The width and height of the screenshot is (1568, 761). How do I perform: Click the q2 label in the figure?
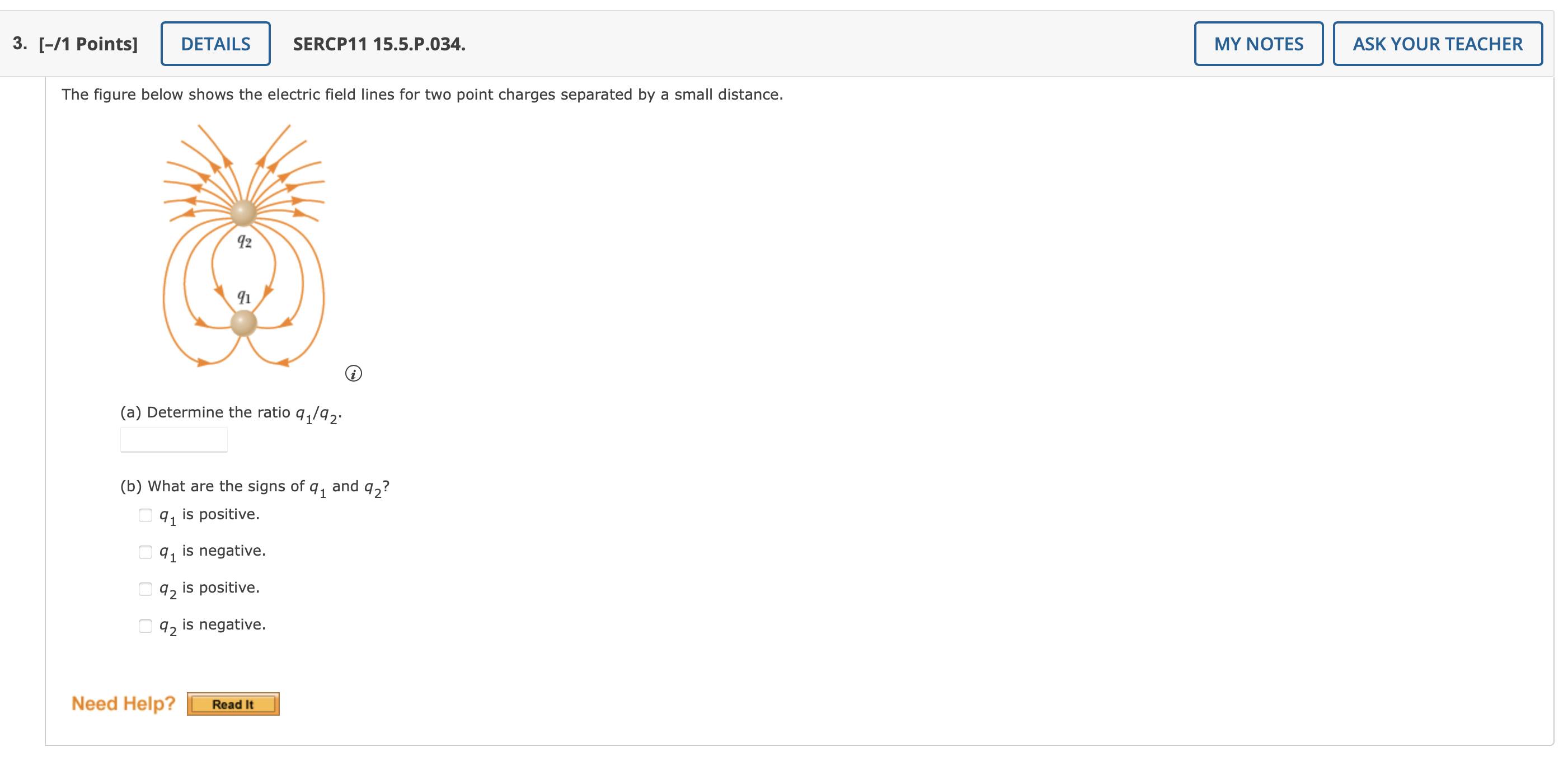pos(244,241)
